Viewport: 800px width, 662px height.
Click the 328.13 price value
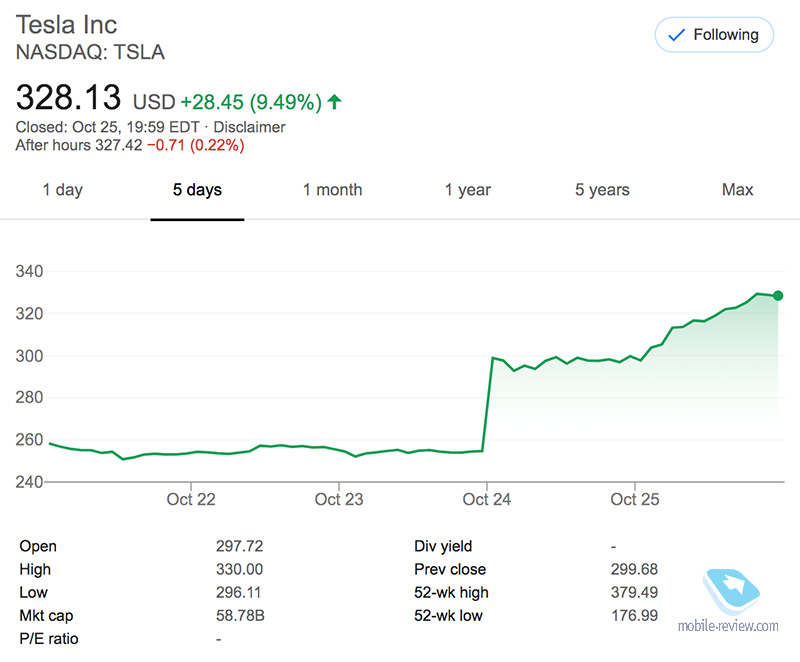(x=68, y=97)
